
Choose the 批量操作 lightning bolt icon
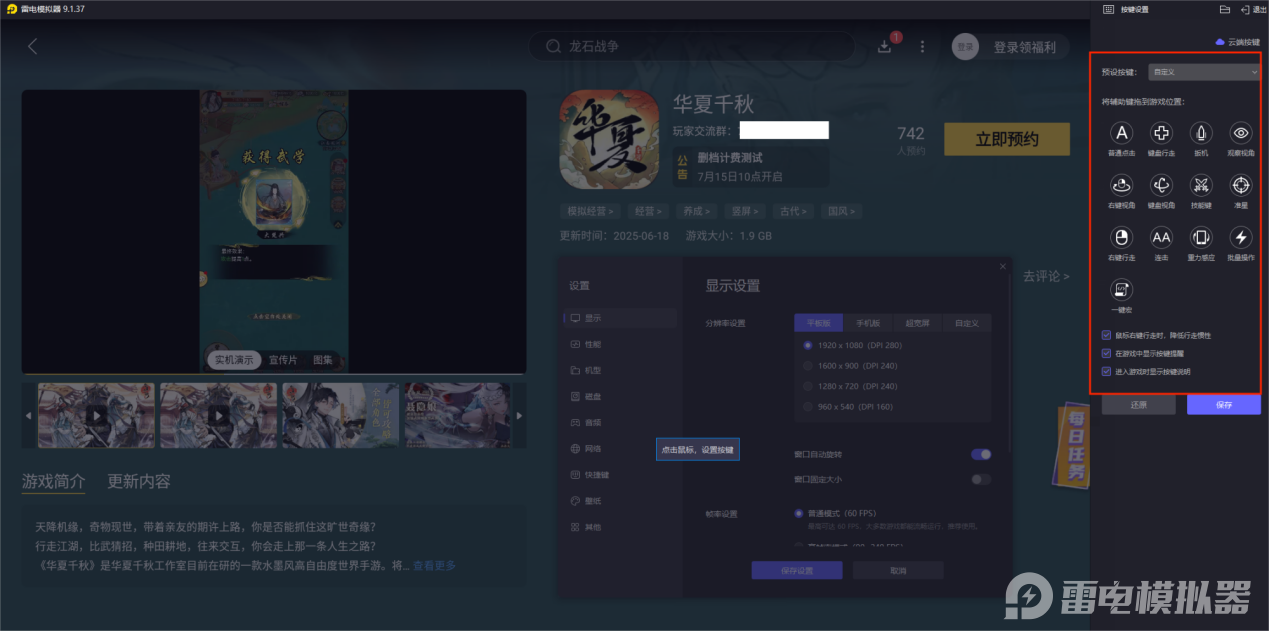[x=1240, y=237]
